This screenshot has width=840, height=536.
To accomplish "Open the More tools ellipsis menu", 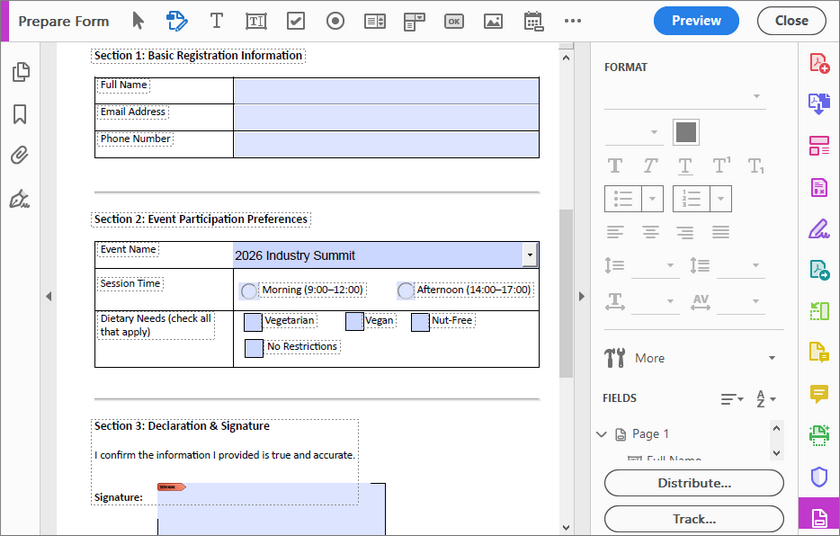I will click(x=573, y=21).
